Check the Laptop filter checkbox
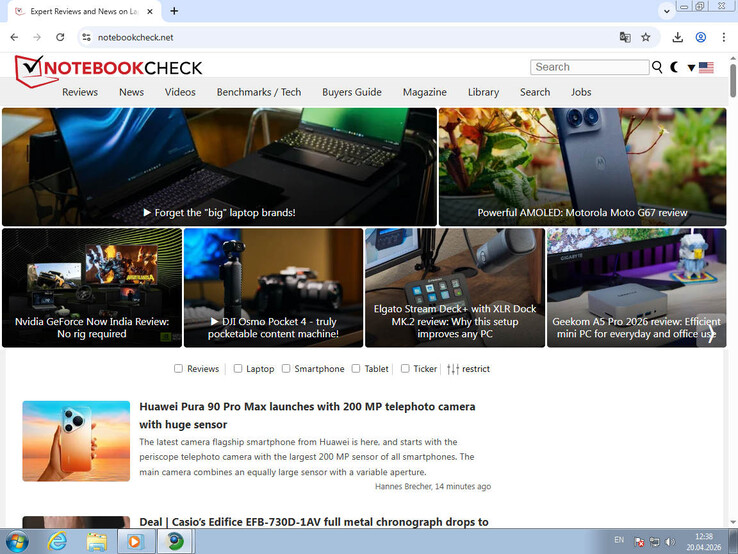 [x=238, y=369]
